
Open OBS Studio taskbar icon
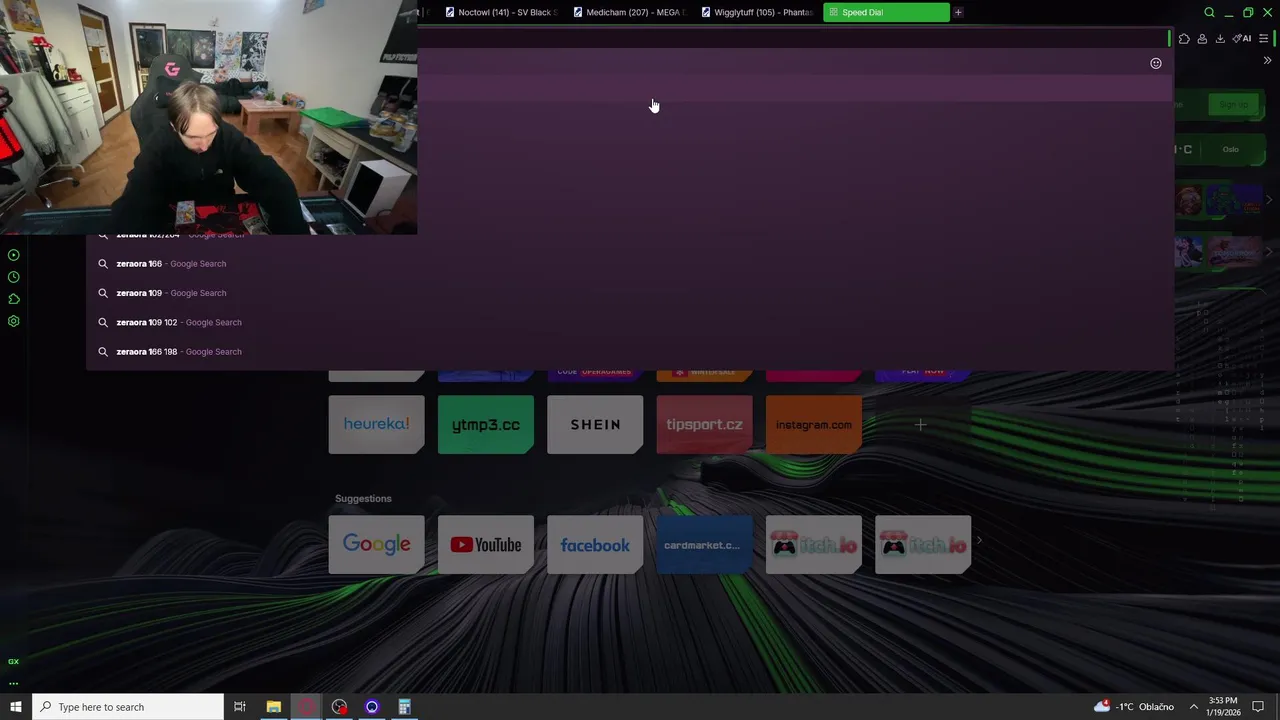(x=339, y=707)
